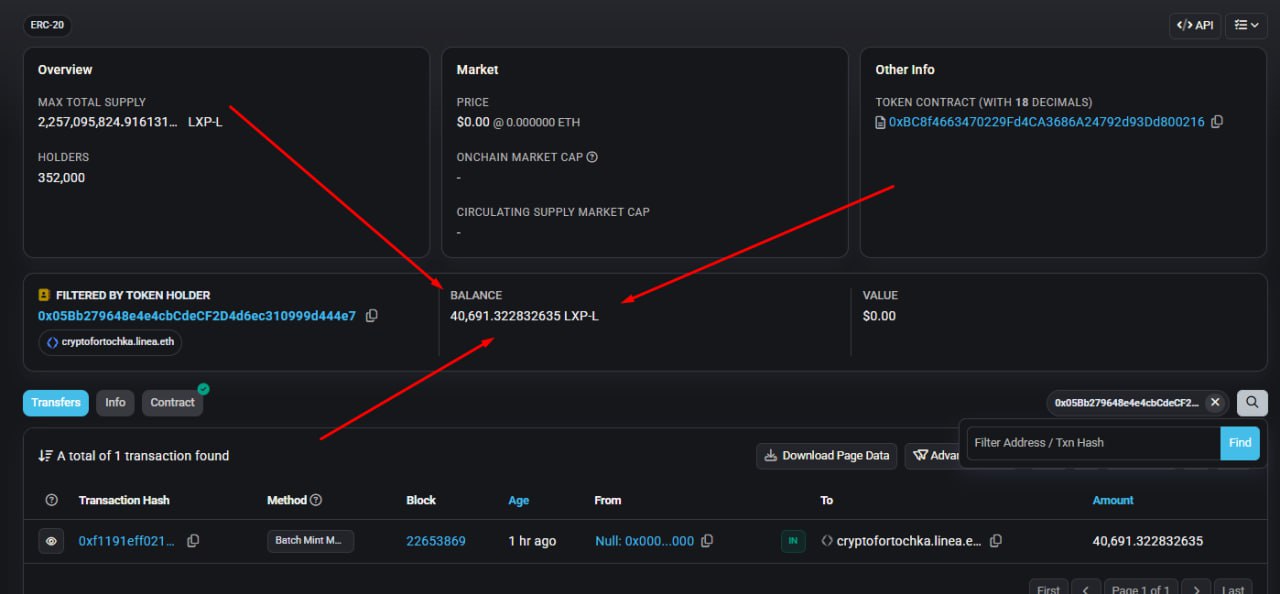Copy the transaction hash
Viewport: 1280px width, 594px height.
[x=193, y=541]
